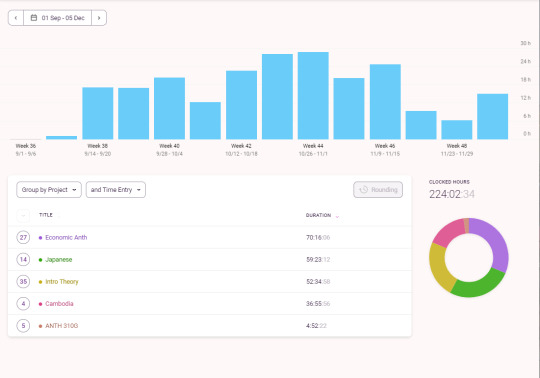
Task: Click the Rounding button
Action: tap(378, 190)
